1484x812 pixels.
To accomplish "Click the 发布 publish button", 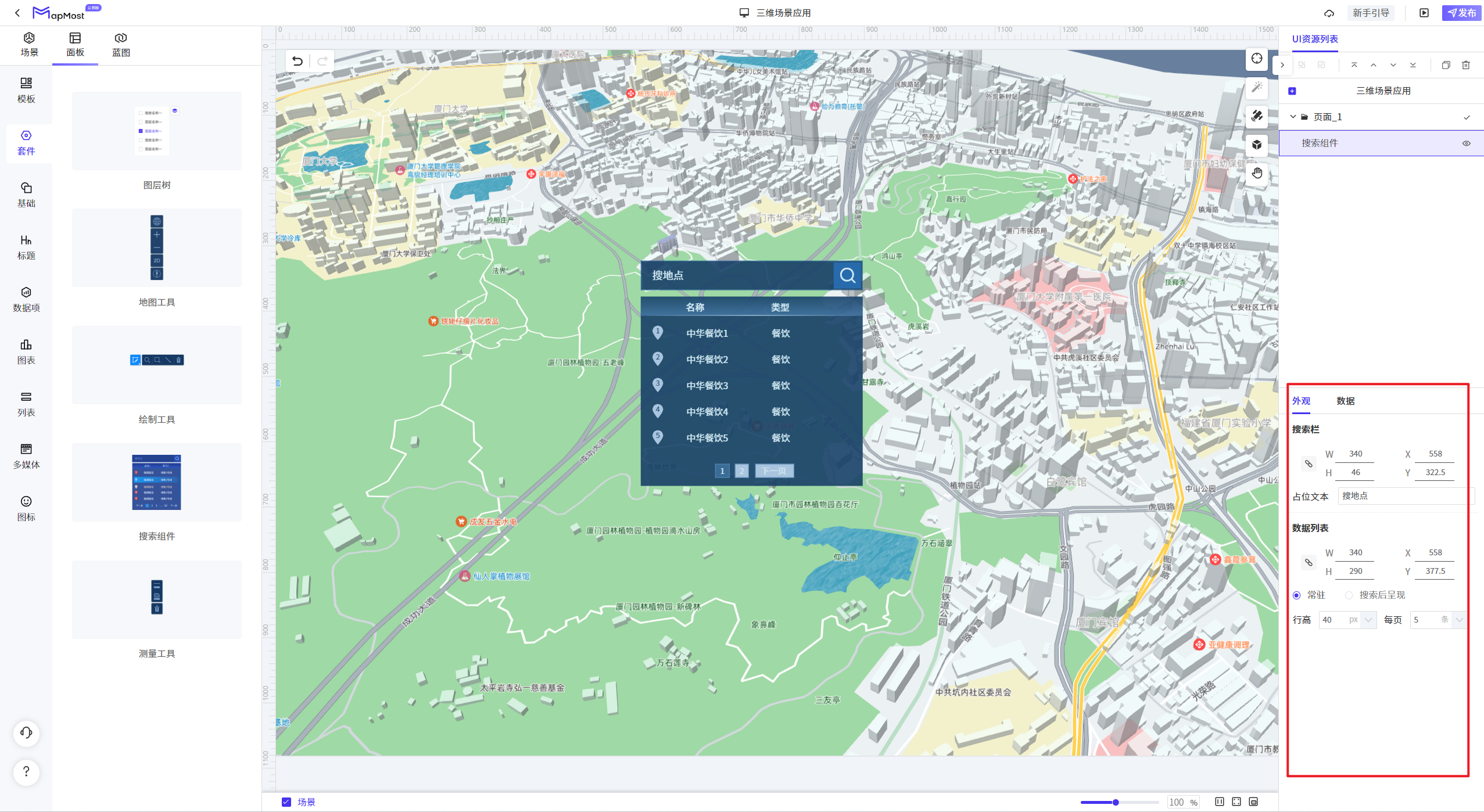I will click(1462, 13).
